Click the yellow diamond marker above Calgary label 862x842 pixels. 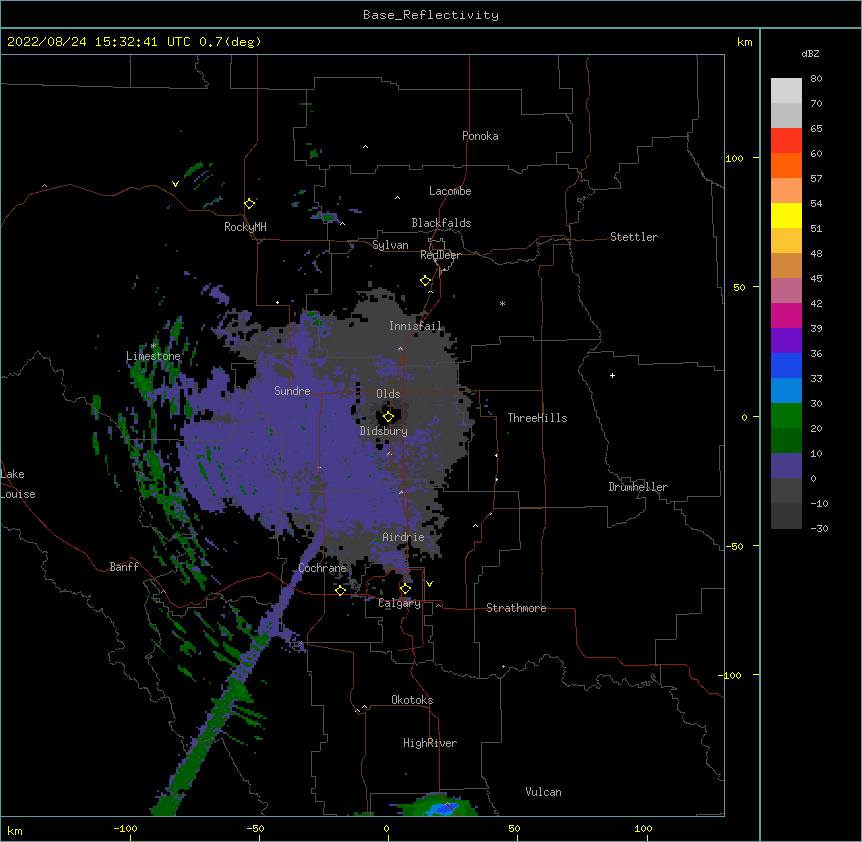click(x=405, y=589)
